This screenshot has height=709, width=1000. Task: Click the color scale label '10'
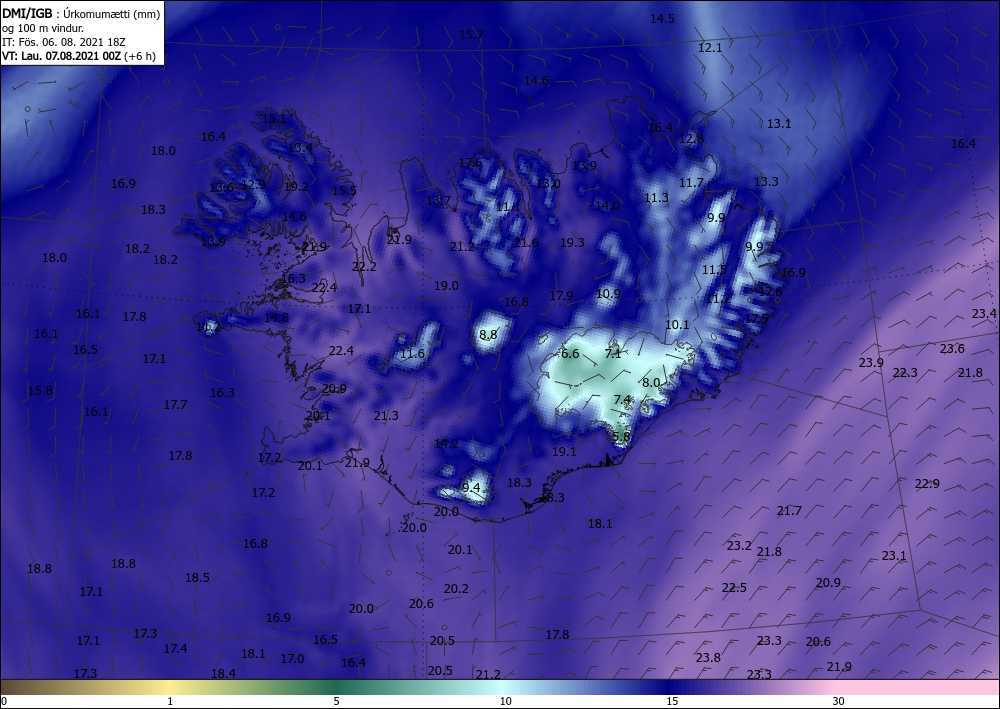point(506,701)
